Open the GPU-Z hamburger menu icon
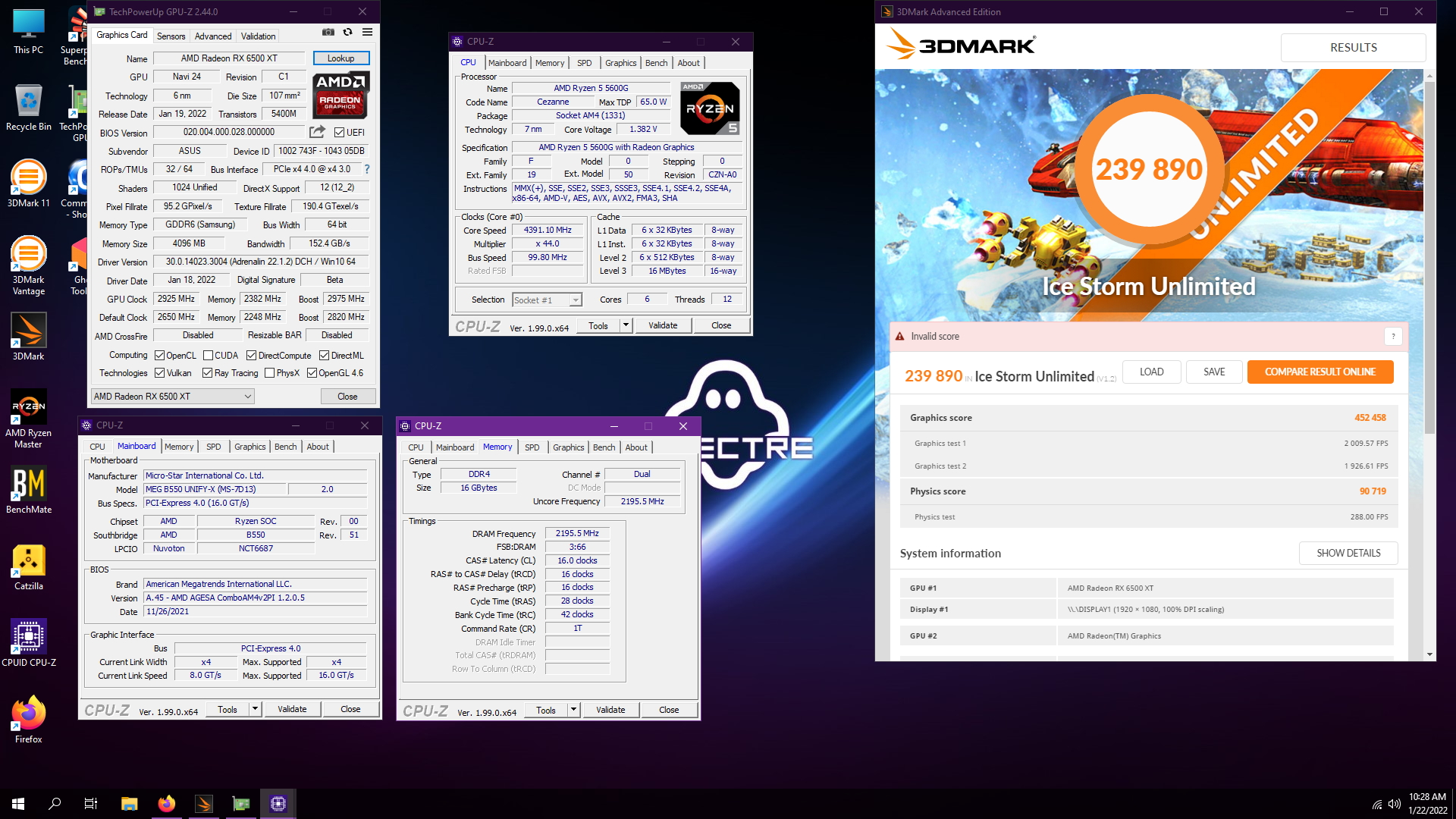This screenshot has height=819, width=1456. pyautogui.click(x=367, y=33)
